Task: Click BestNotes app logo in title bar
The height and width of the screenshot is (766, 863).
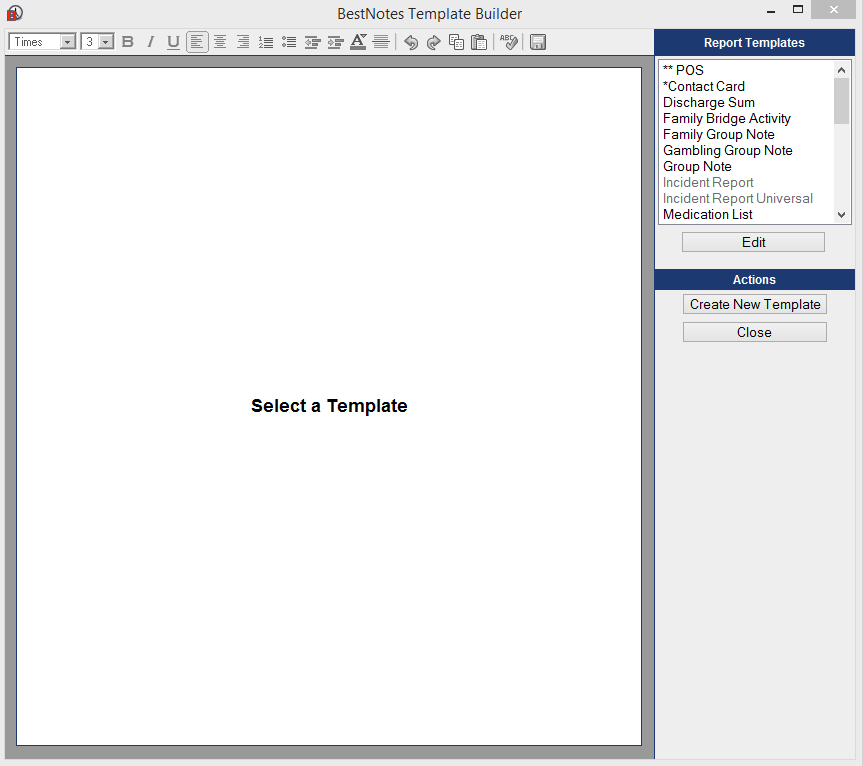Action: click(15, 13)
